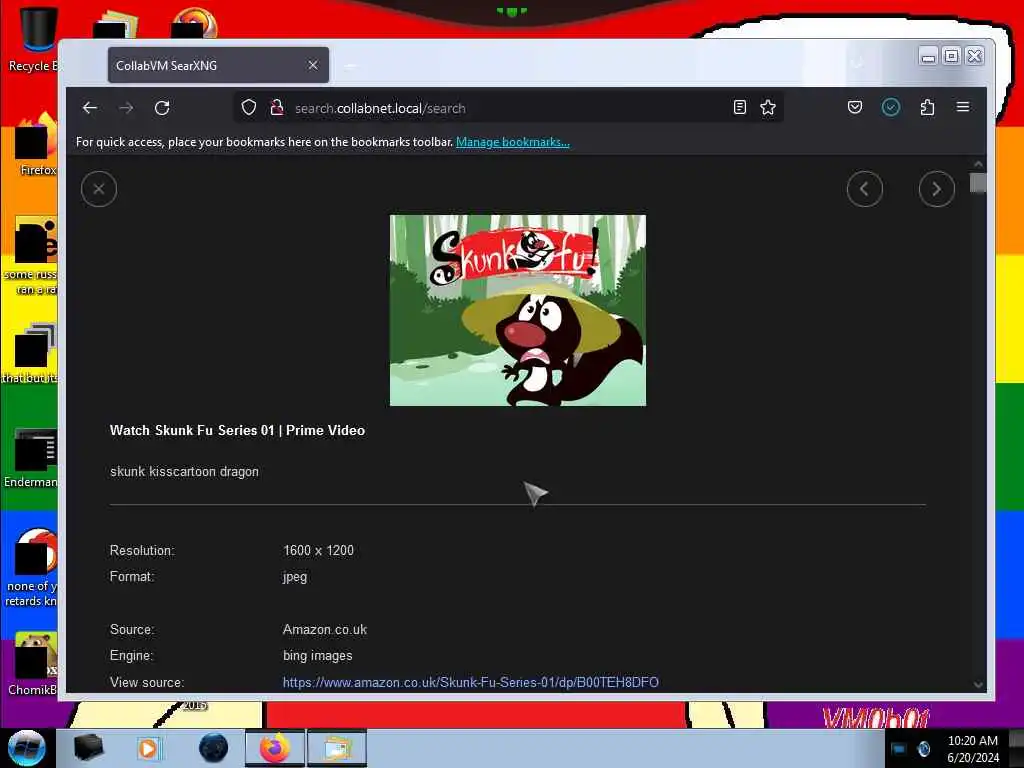Click the site security padlock icon
The height and width of the screenshot is (768, 1024).
point(277,108)
